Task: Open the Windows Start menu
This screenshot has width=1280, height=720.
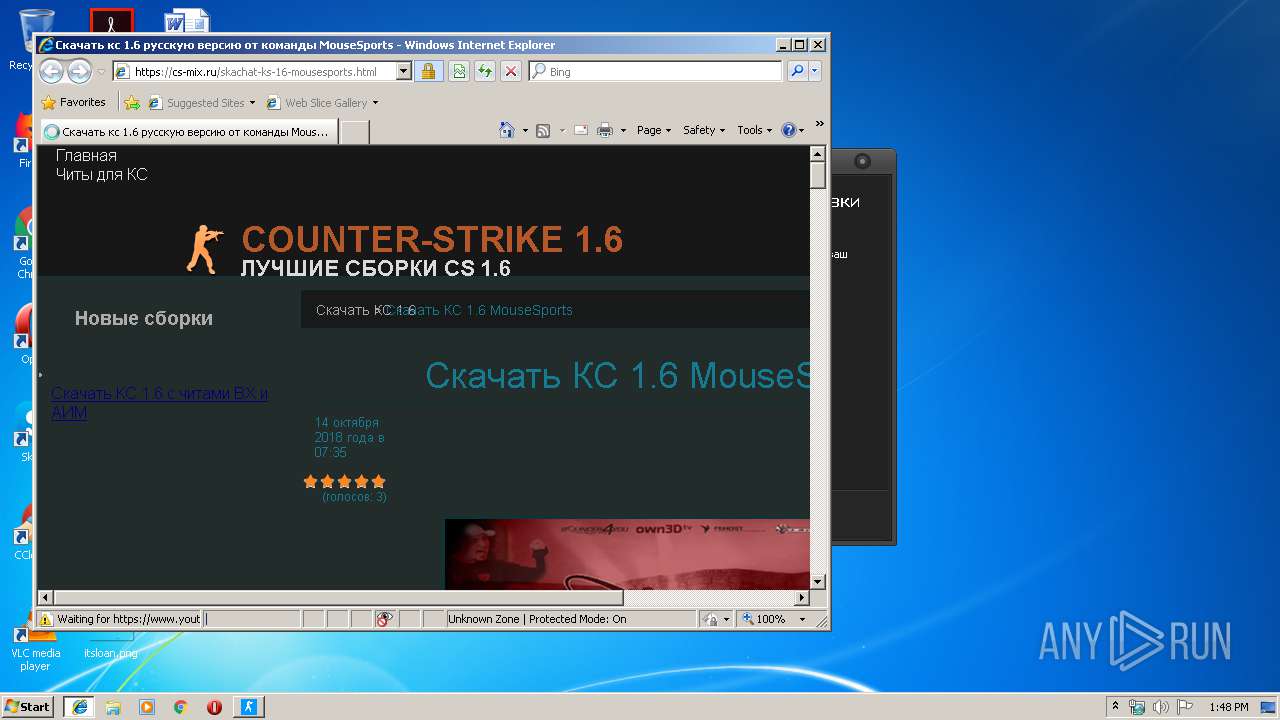Action: tap(27, 706)
